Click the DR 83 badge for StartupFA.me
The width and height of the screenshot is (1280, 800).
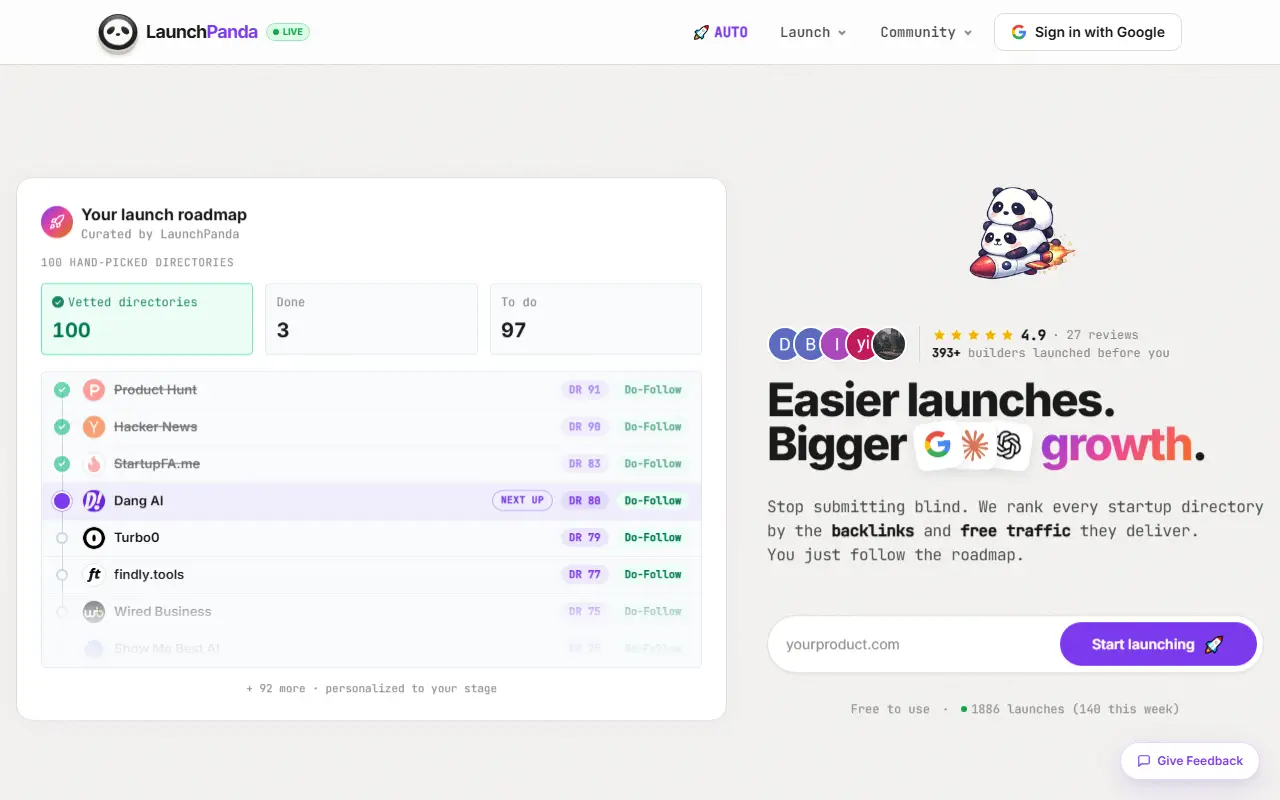click(585, 464)
